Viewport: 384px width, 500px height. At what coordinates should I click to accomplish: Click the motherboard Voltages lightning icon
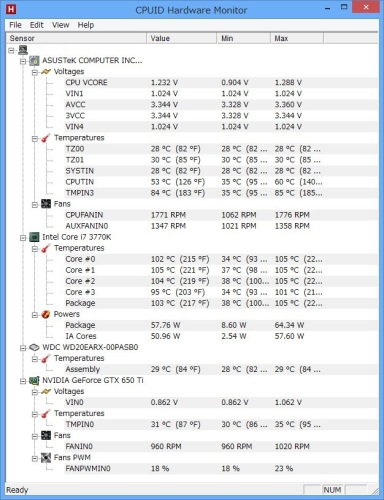pyautogui.click(x=46, y=72)
